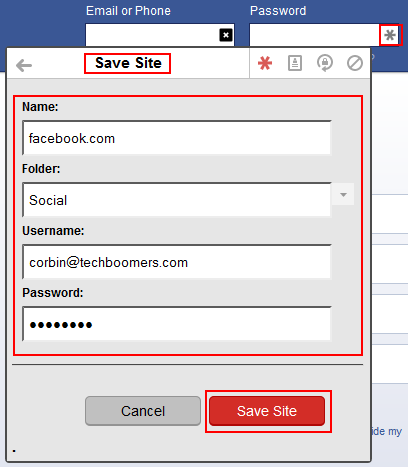Click the gray asterisk icon in Facebook password field
408x467 pixels.
click(390, 35)
